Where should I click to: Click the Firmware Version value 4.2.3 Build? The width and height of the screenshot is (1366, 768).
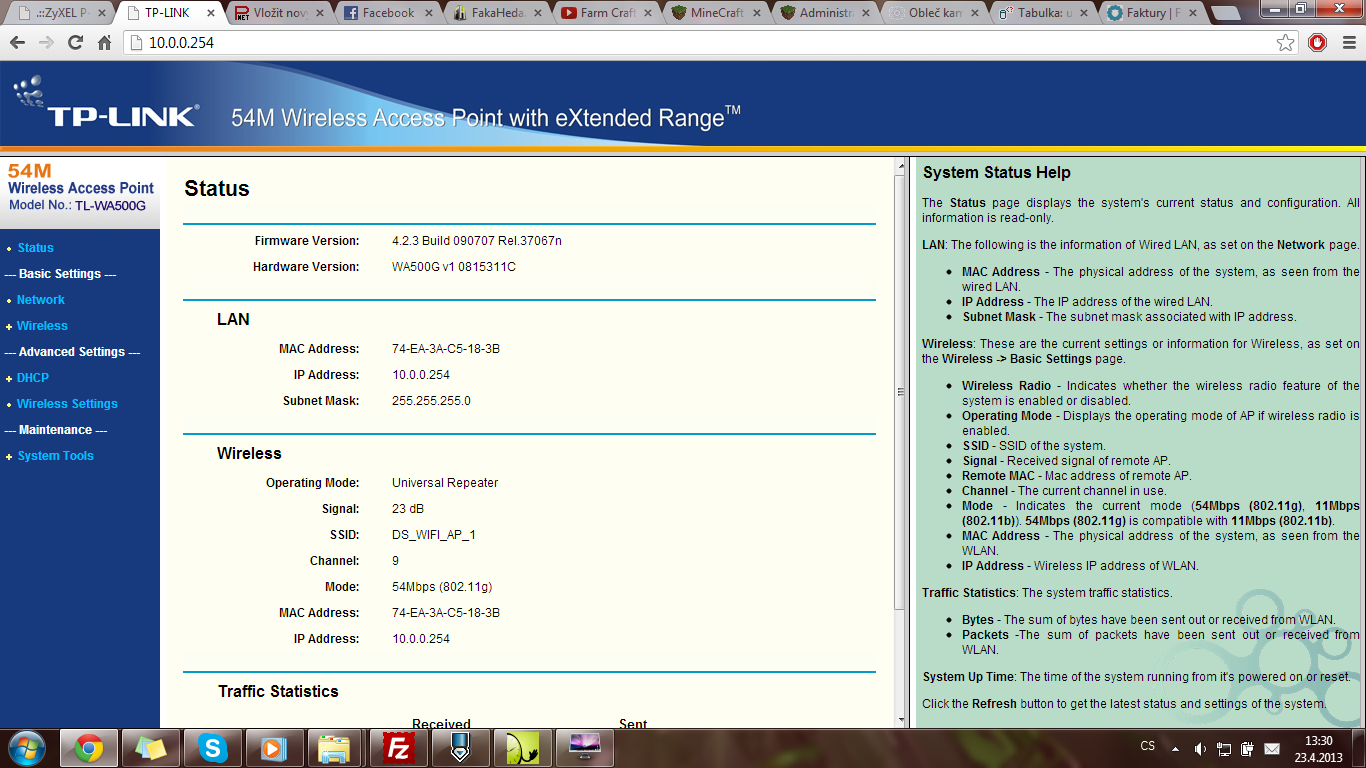click(x=477, y=241)
